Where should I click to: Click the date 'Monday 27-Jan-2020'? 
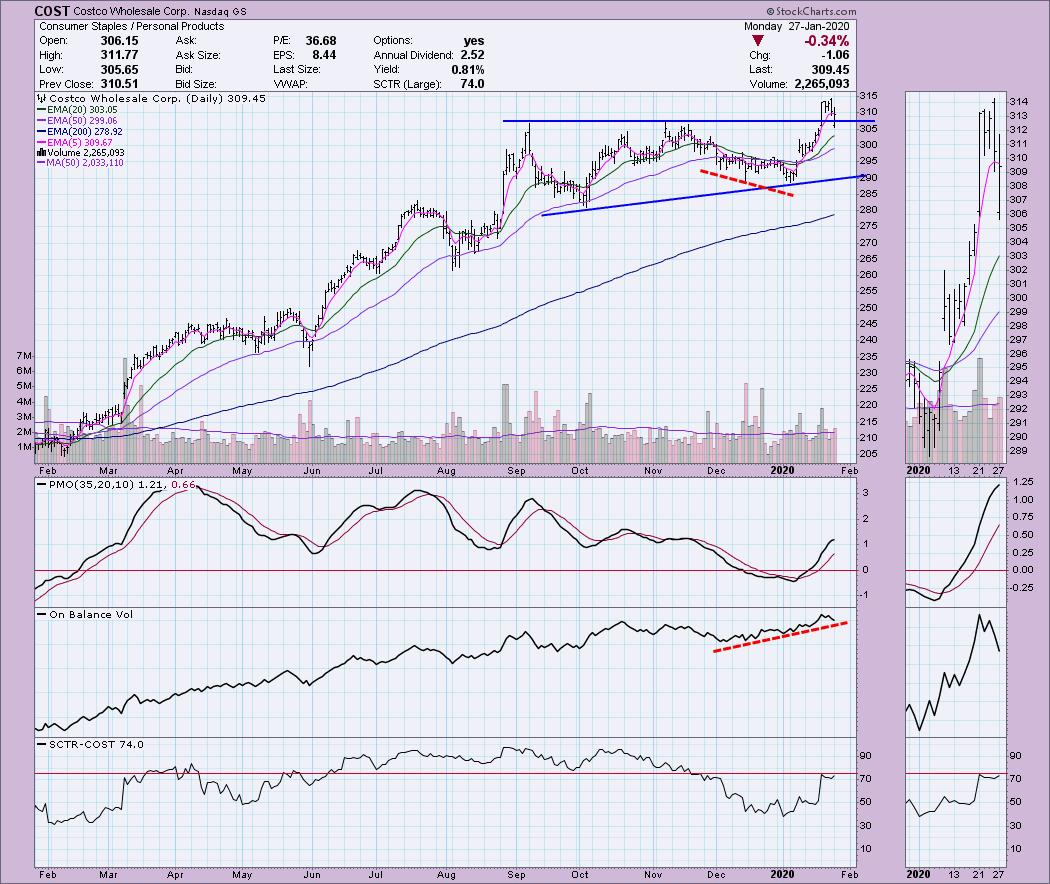pyautogui.click(x=796, y=26)
